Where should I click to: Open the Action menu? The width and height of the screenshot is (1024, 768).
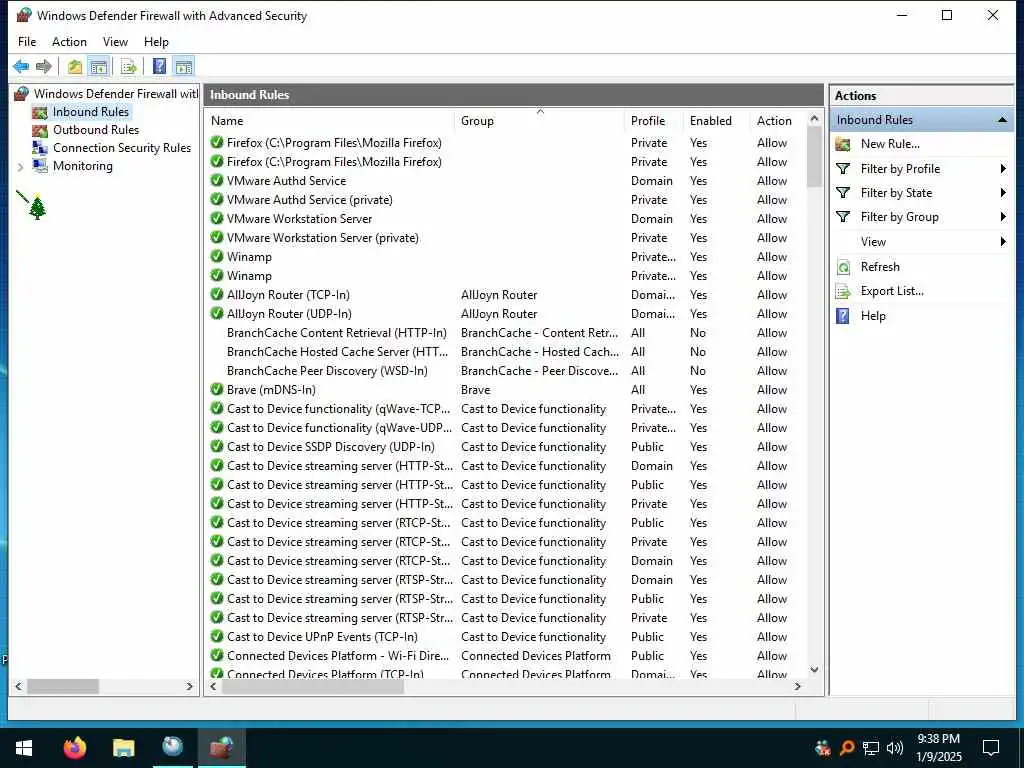pos(69,42)
